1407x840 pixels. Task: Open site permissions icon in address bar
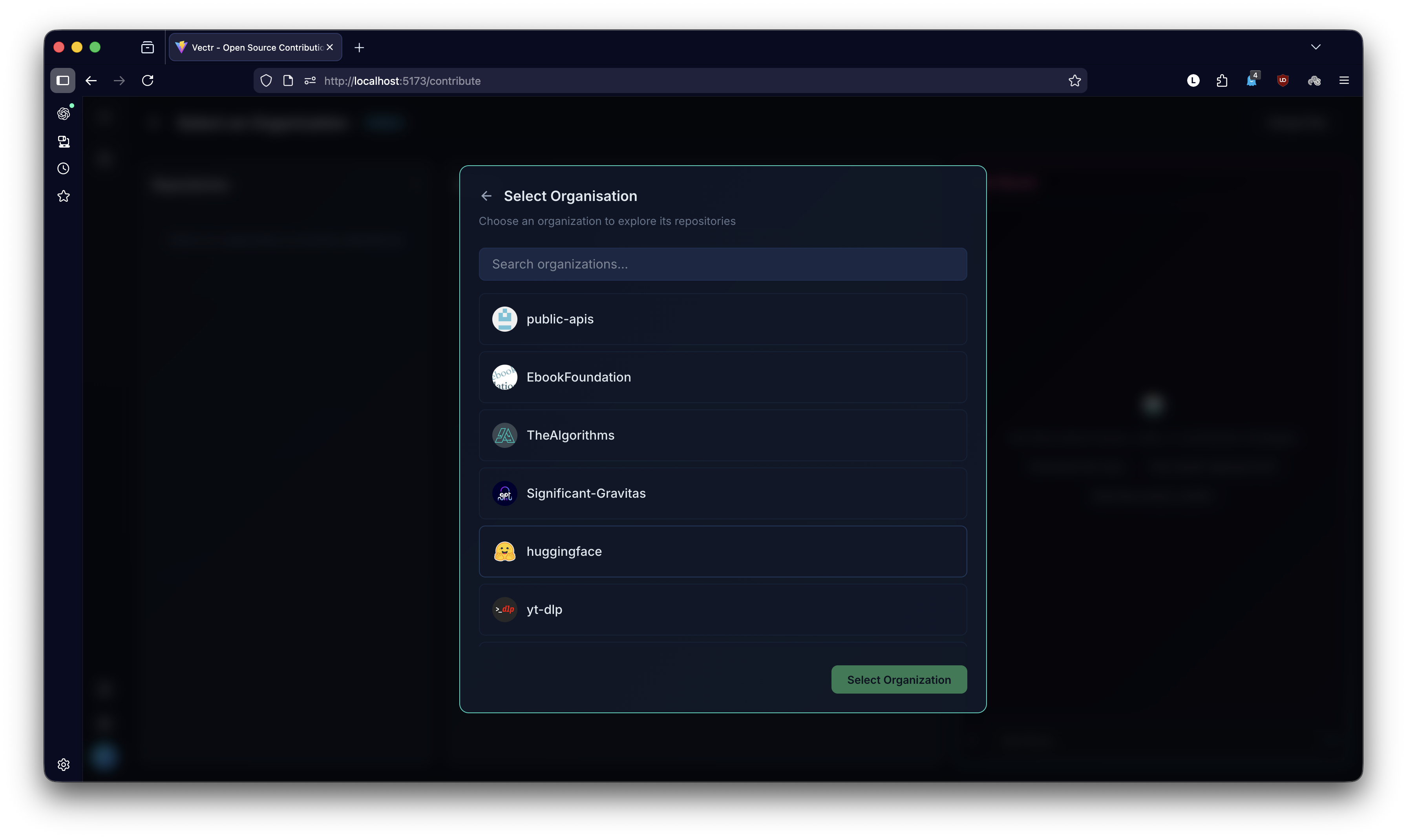pos(310,80)
